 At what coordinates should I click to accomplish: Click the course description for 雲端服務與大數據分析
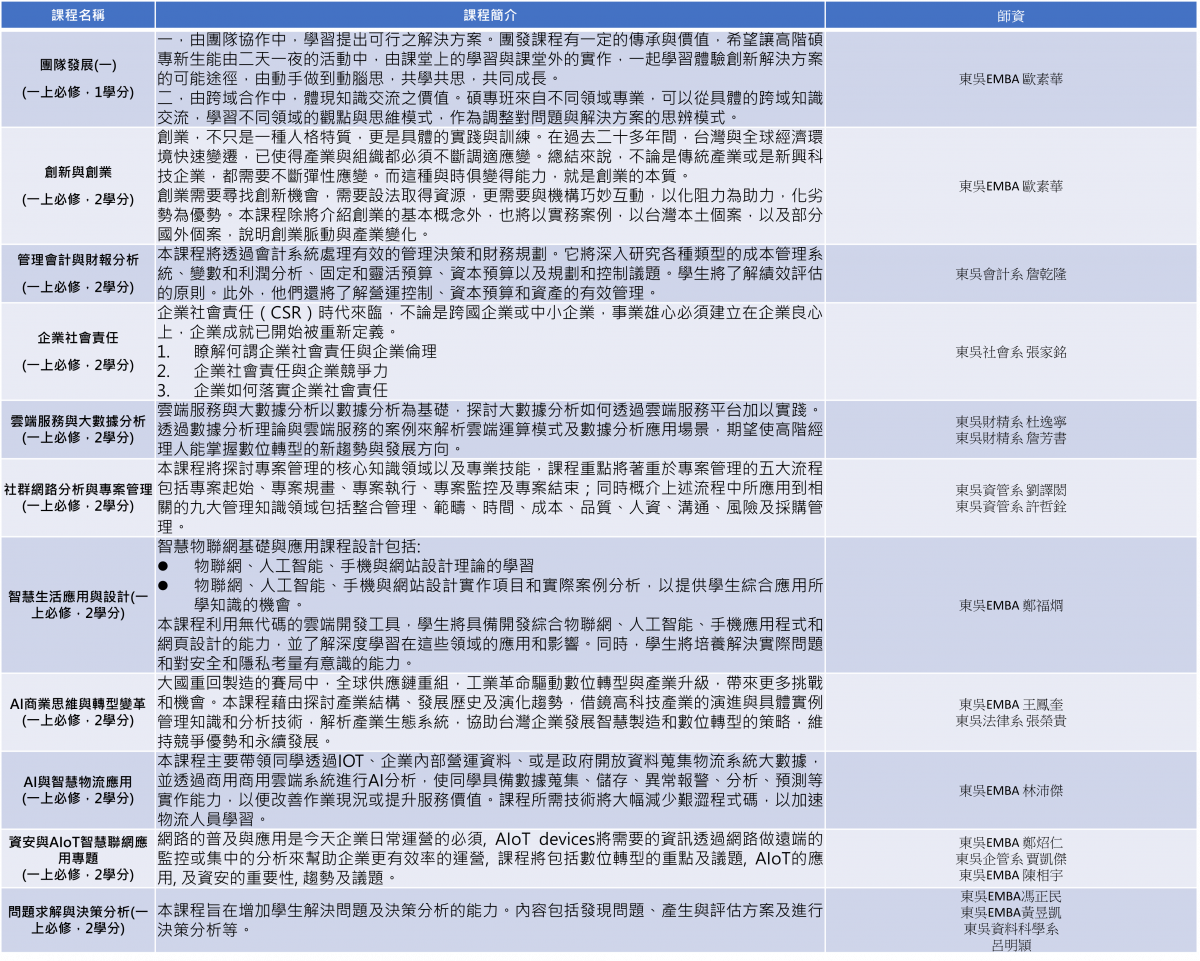point(490,429)
